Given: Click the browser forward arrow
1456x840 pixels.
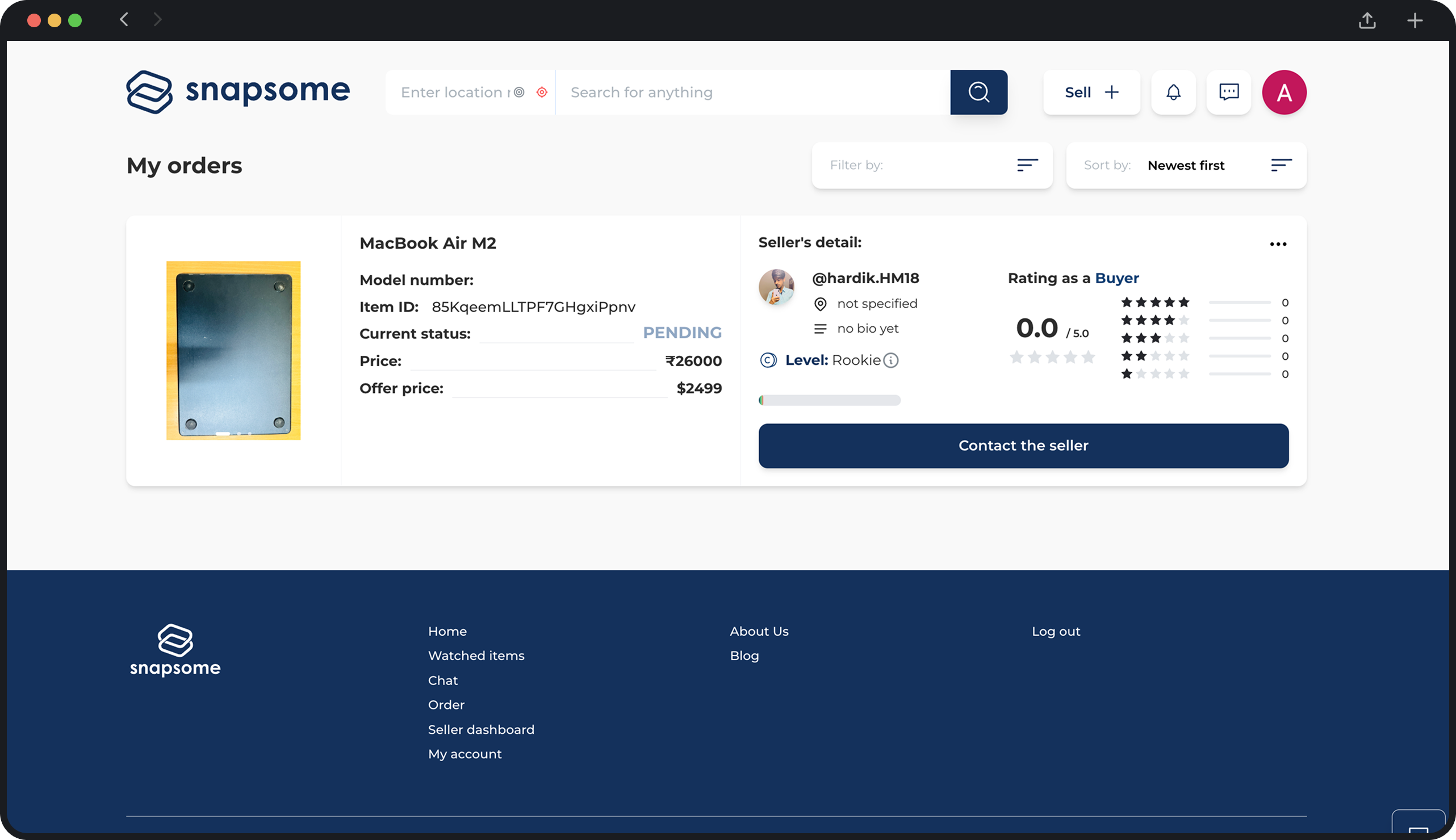Looking at the screenshot, I should [x=157, y=20].
